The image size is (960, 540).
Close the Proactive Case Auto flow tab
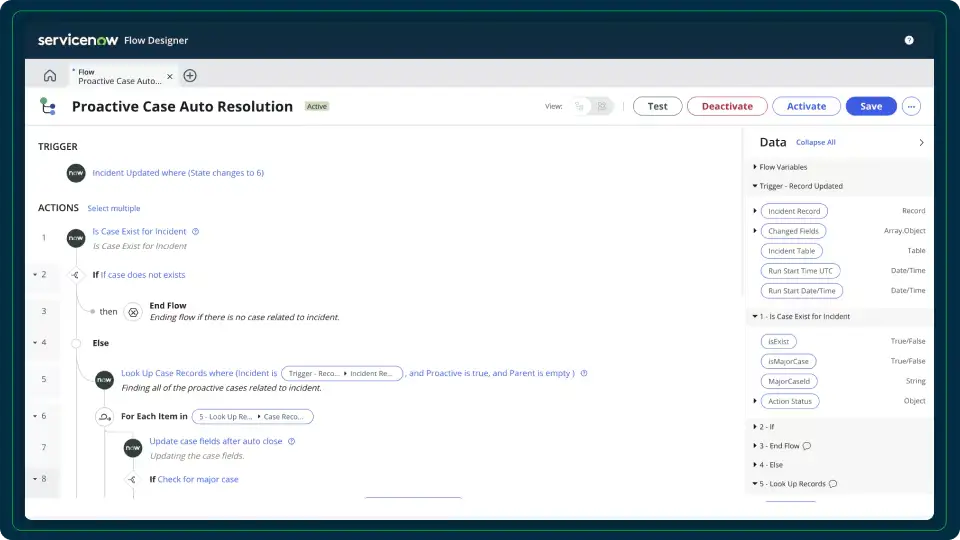170,76
